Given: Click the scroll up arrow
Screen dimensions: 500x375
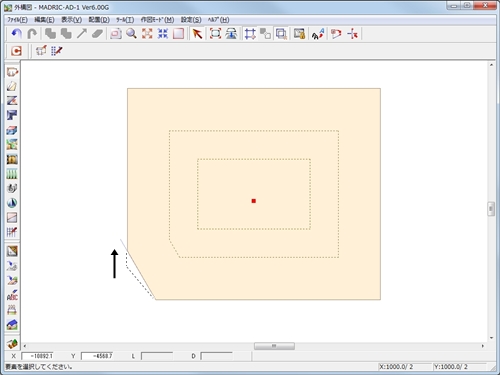Looking at the screenshot, I should (x=491, y=65).
